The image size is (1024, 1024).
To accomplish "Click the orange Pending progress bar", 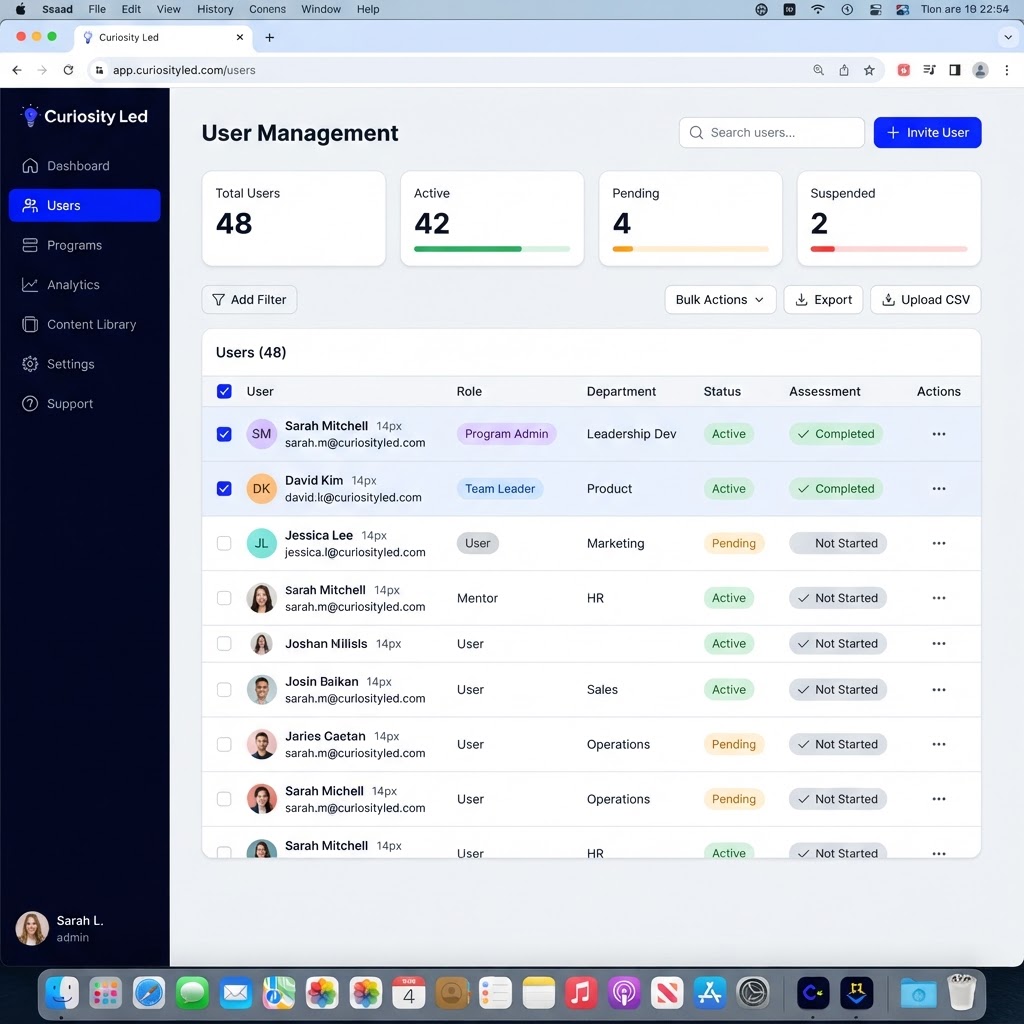I will coord(690,249).
